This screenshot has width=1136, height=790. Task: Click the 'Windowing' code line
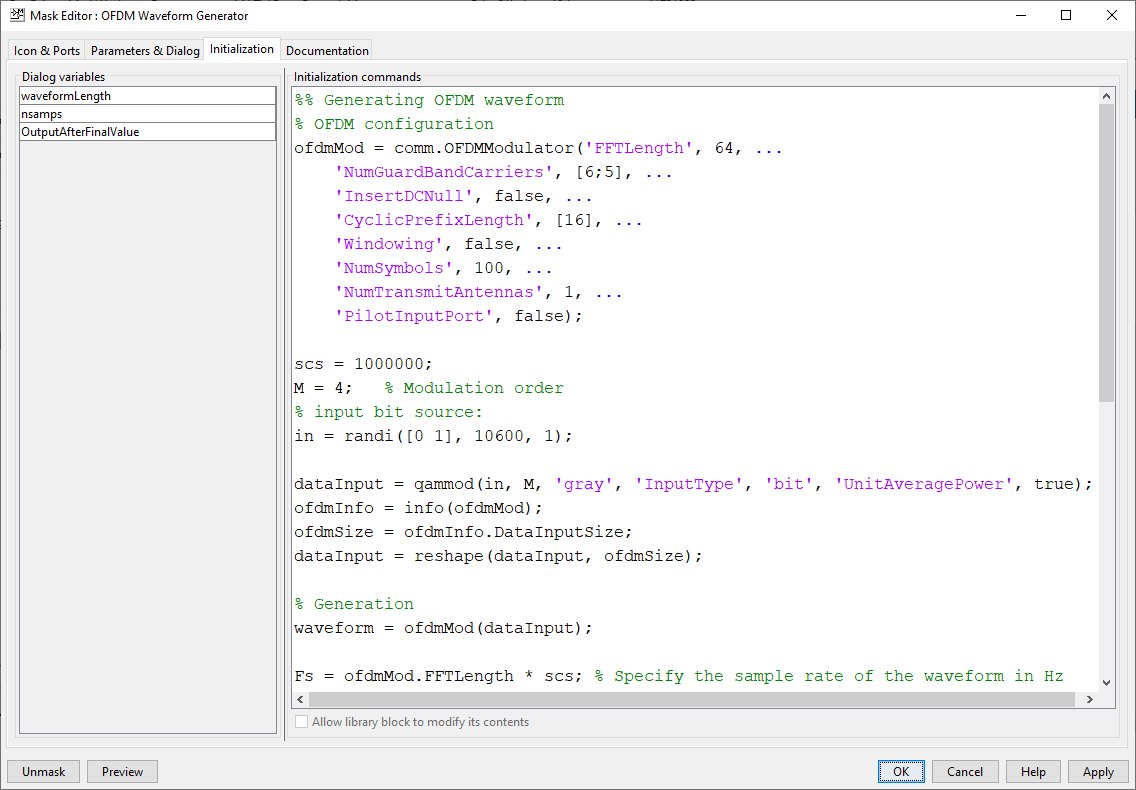pos(448,244)
